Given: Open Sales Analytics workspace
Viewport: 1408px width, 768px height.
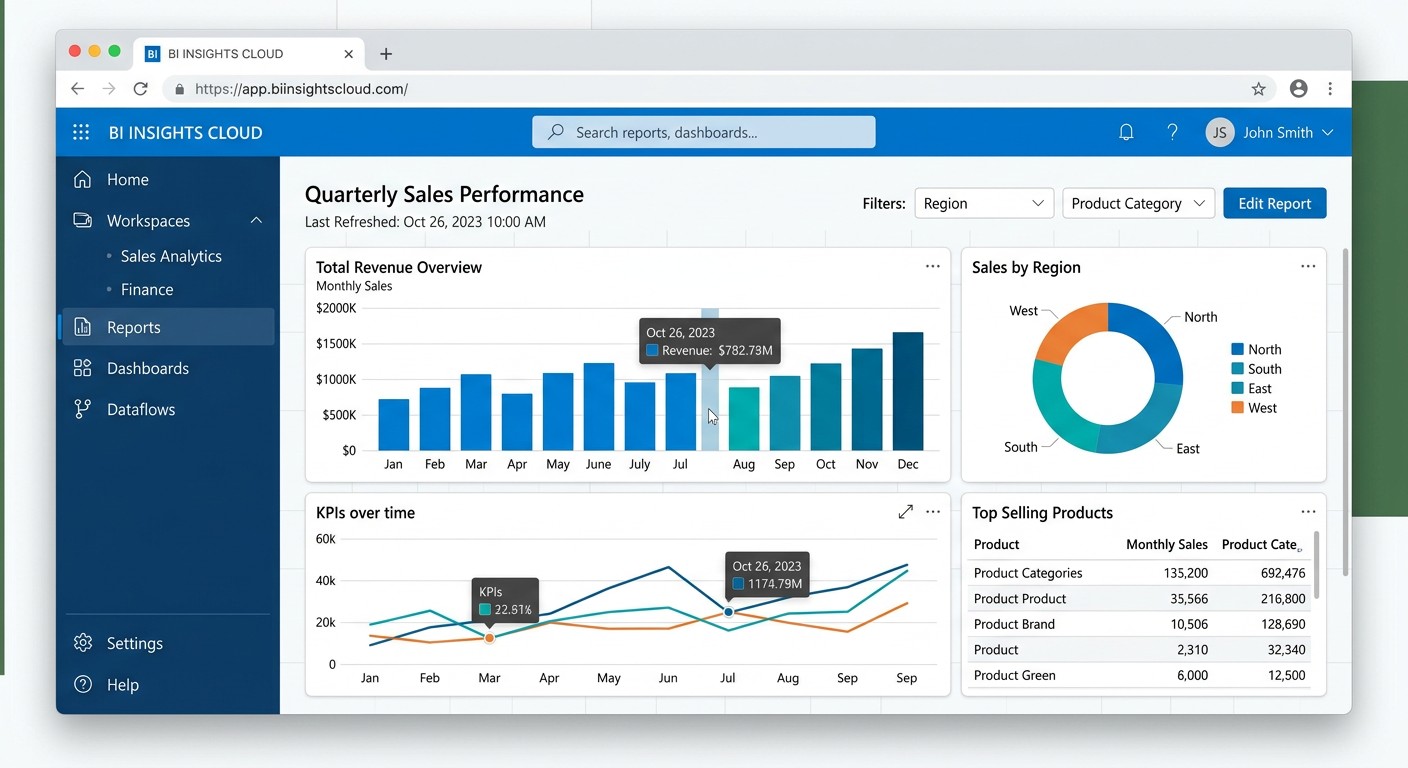Looking at the screenshot, I should 171,256.
